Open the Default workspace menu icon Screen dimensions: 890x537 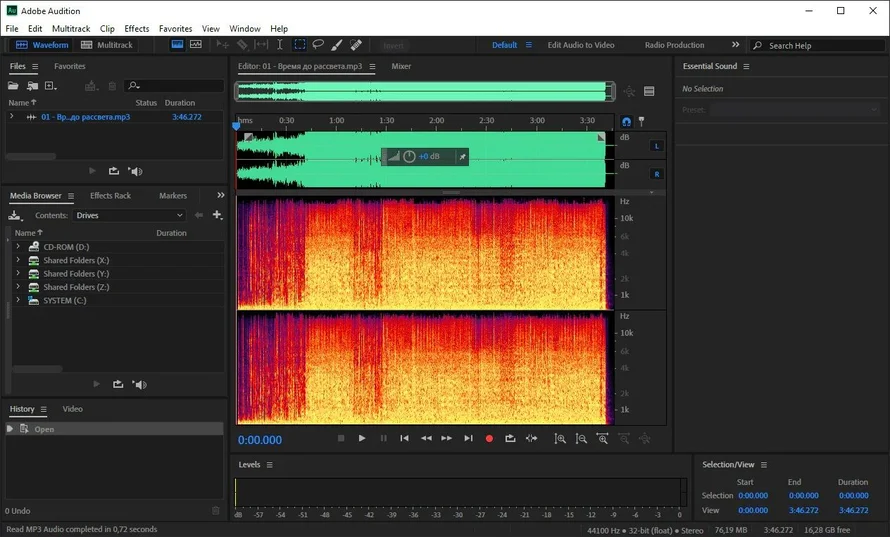tap(528, 45)
